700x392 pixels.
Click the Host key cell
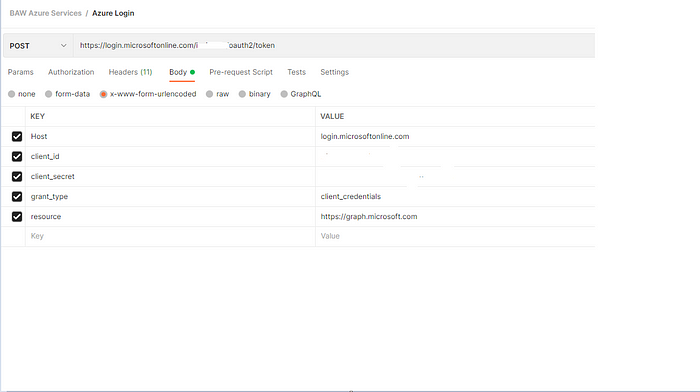171,137
